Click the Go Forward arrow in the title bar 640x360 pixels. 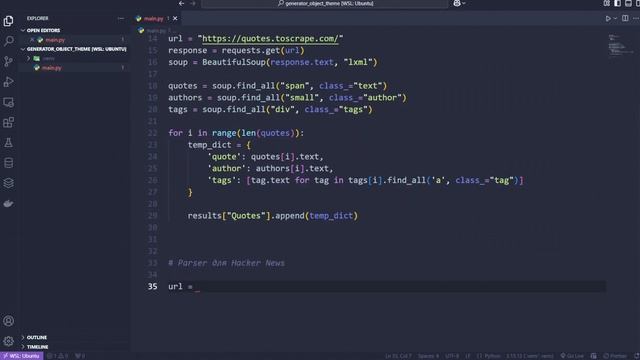[x=193, y=3]
